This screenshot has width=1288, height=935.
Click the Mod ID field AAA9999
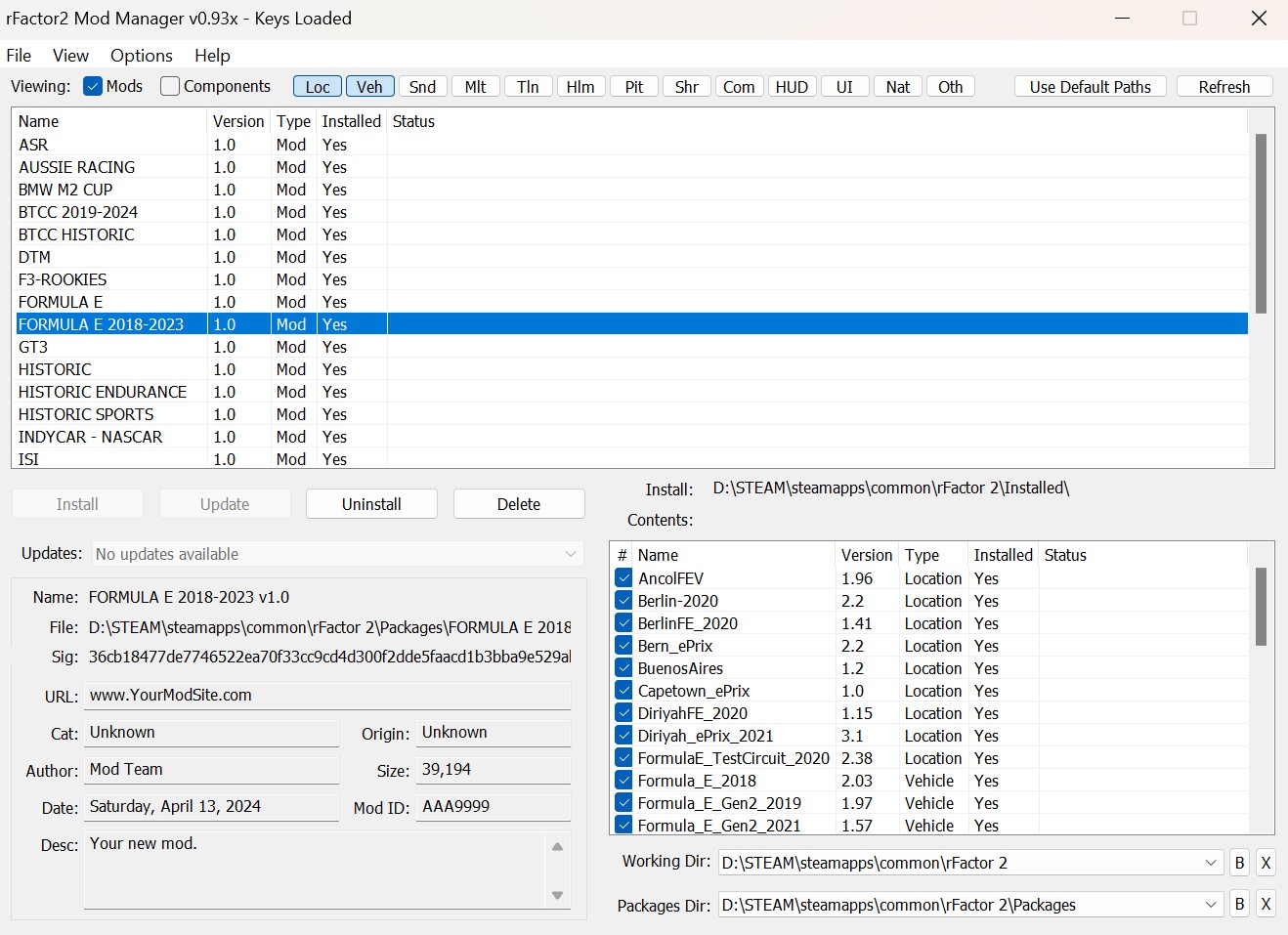point(494,807)
